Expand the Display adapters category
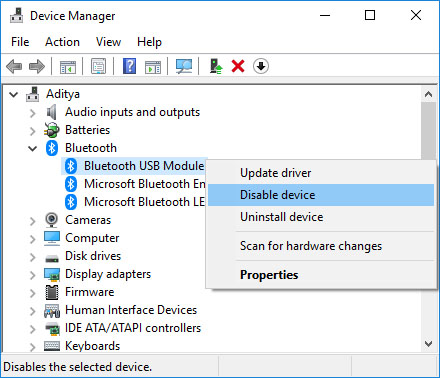Image resolution: width=440 pixels, height=378 pixels. point(32,275)
